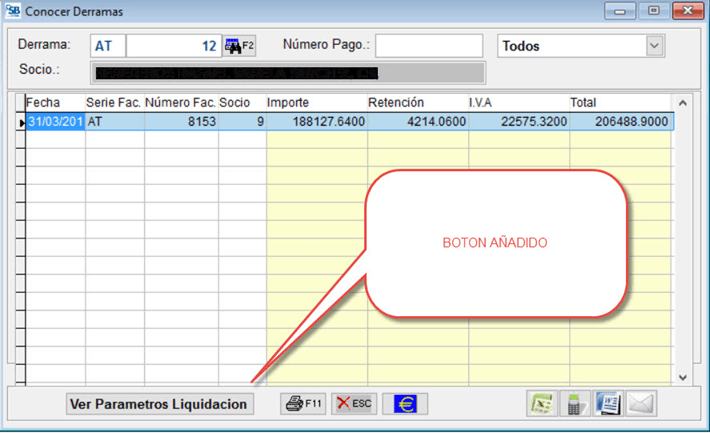Select the I.V.A cell 22575.3200
The width and height of the screenshot is (710, 433).
tap(519, 121)
